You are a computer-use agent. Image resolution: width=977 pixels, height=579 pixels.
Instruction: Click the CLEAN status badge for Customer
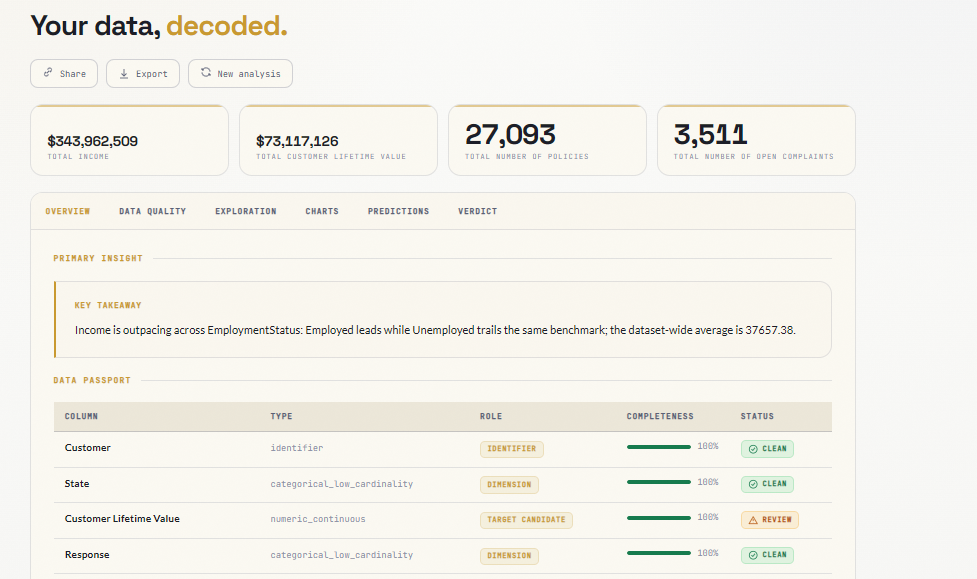tap(767, 449)
